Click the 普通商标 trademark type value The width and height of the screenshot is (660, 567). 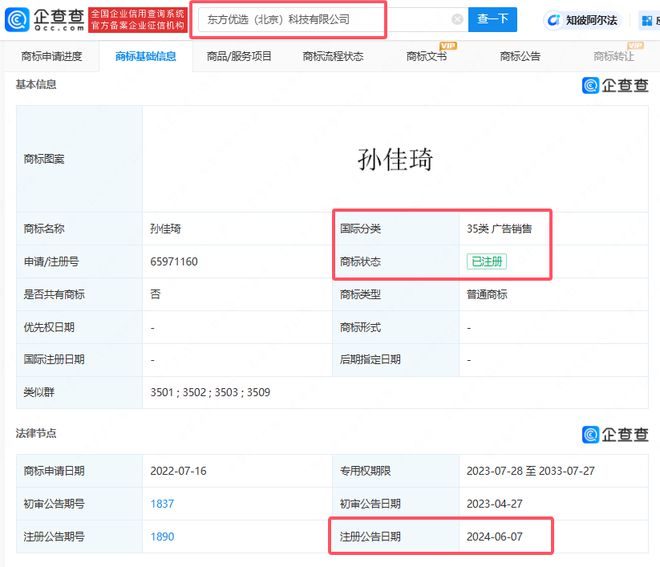(x=487, y=294)
